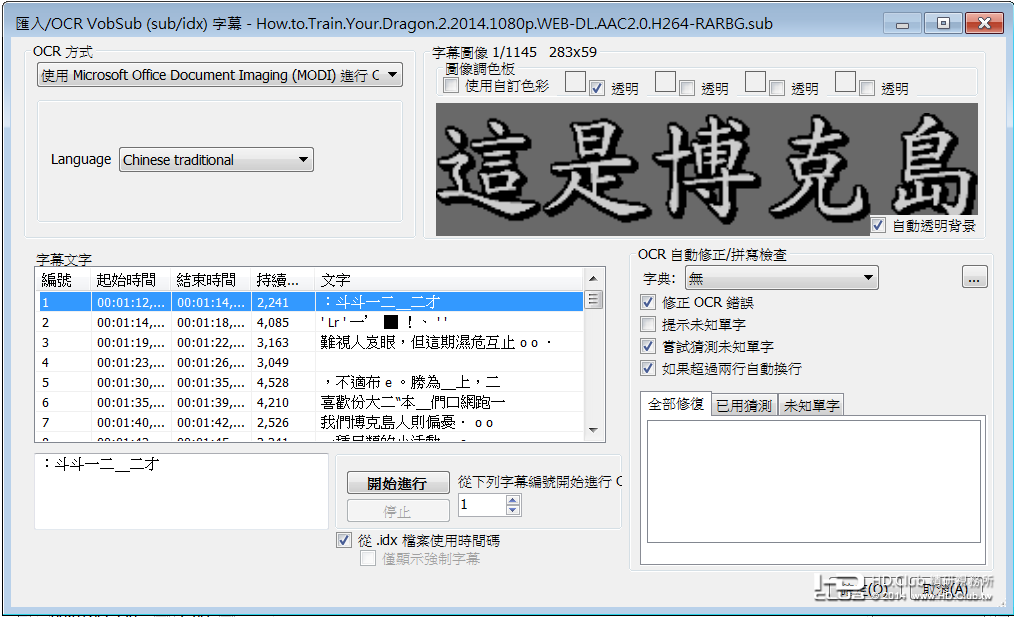Screen dimensions: 1014x617
Task: Disable 從 .idx 檔案使用時間碼
Action: (345, 540)
